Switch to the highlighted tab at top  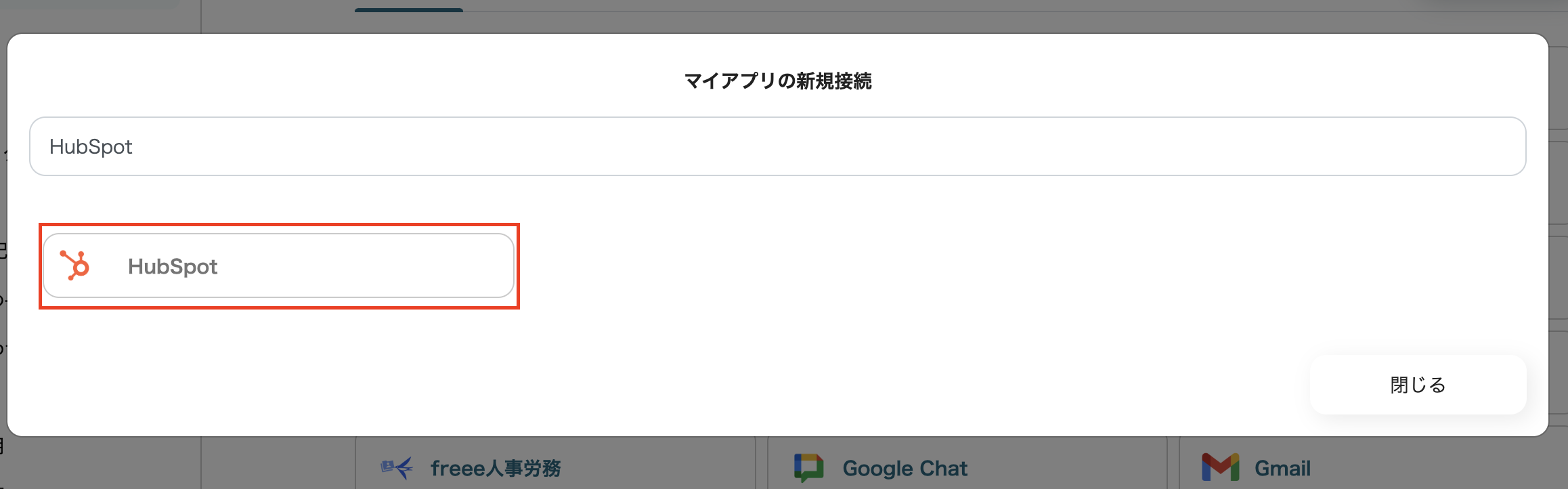408,8
